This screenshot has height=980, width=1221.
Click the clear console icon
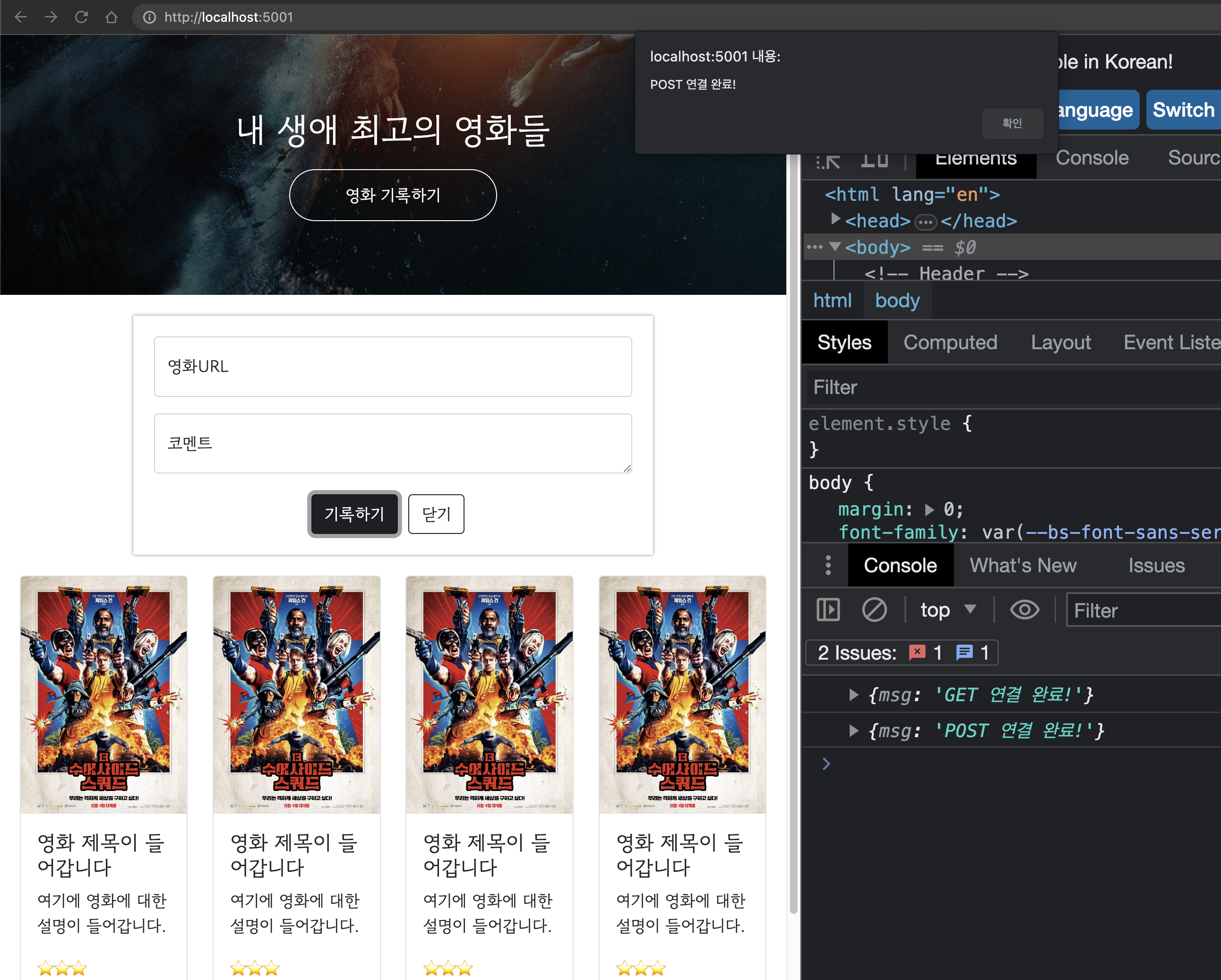tap(874, 610)
